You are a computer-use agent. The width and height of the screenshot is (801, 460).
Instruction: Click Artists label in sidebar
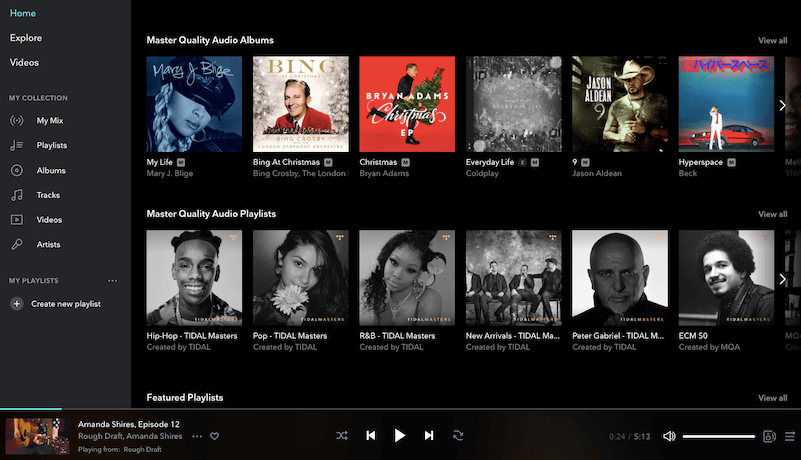49,244
